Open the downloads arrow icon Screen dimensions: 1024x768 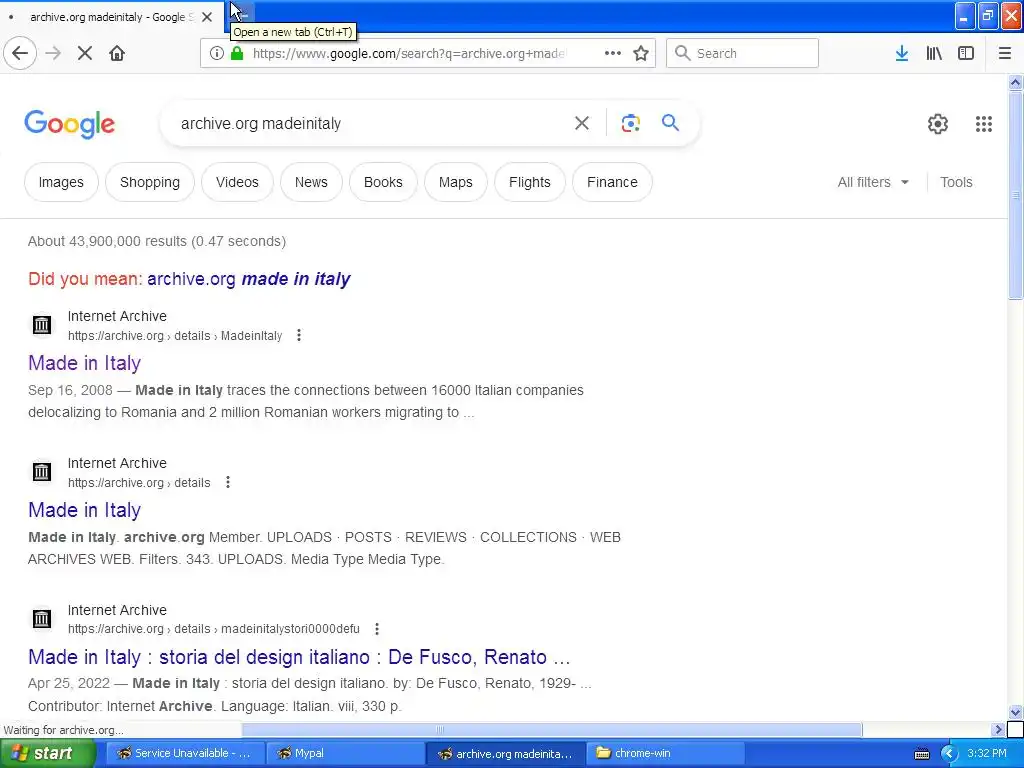(x=902, y=54)
